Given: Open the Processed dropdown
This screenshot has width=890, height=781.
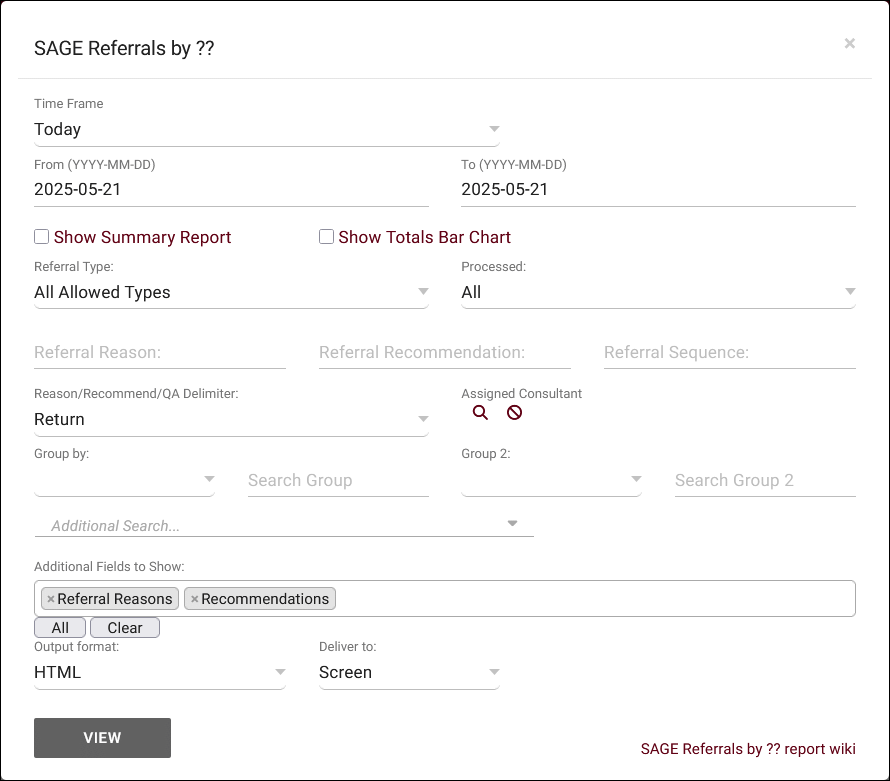Looking at the screenshot, I should [x=658, y=292].
